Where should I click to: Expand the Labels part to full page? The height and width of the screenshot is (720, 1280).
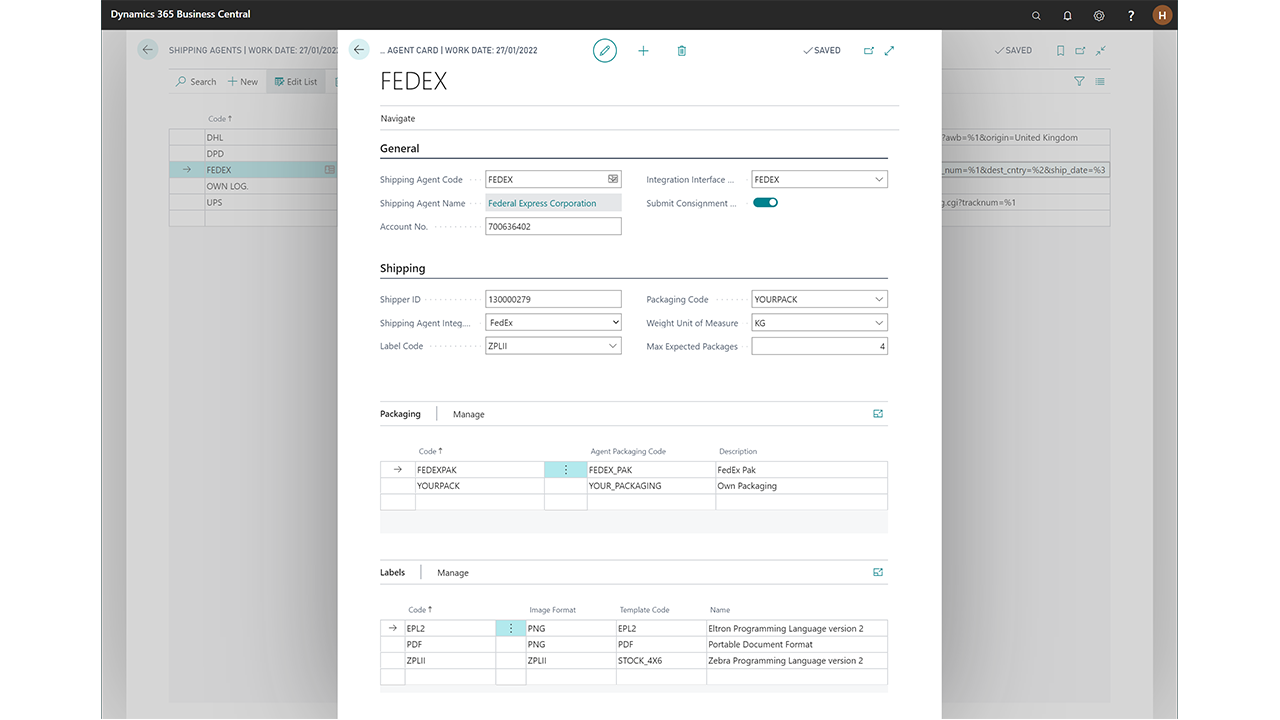(x=878, y=572)
